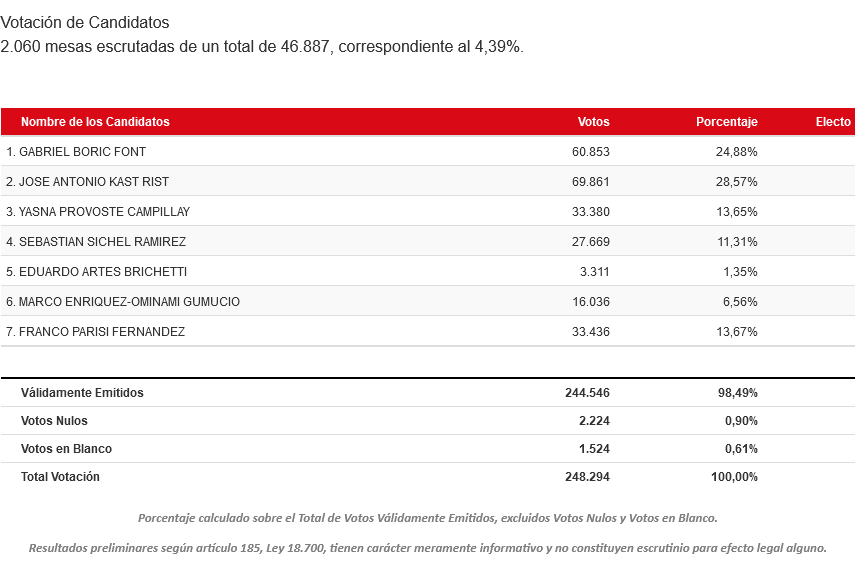Click the 'Votación de Candidatos' heading
This screenshot has width=855, height=570.
tap(85, 22)
